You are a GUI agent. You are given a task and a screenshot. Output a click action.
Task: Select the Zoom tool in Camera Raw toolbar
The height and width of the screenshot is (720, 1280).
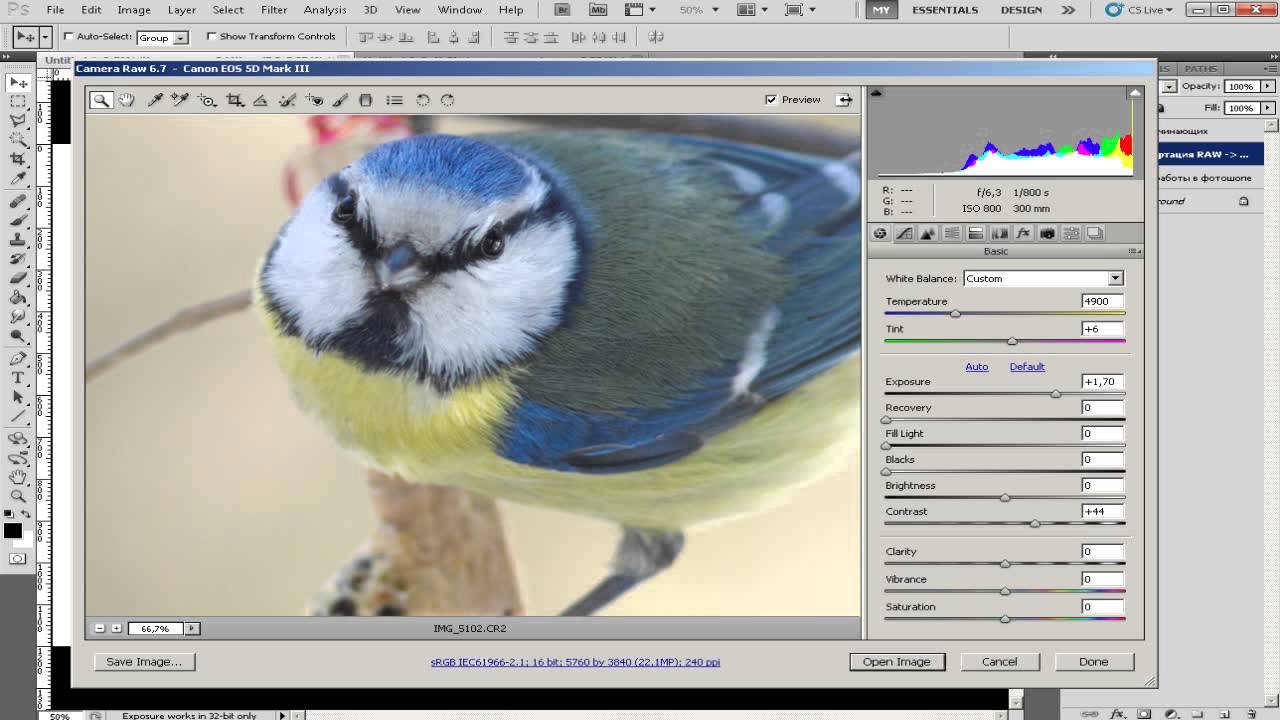tap(101, 100)
